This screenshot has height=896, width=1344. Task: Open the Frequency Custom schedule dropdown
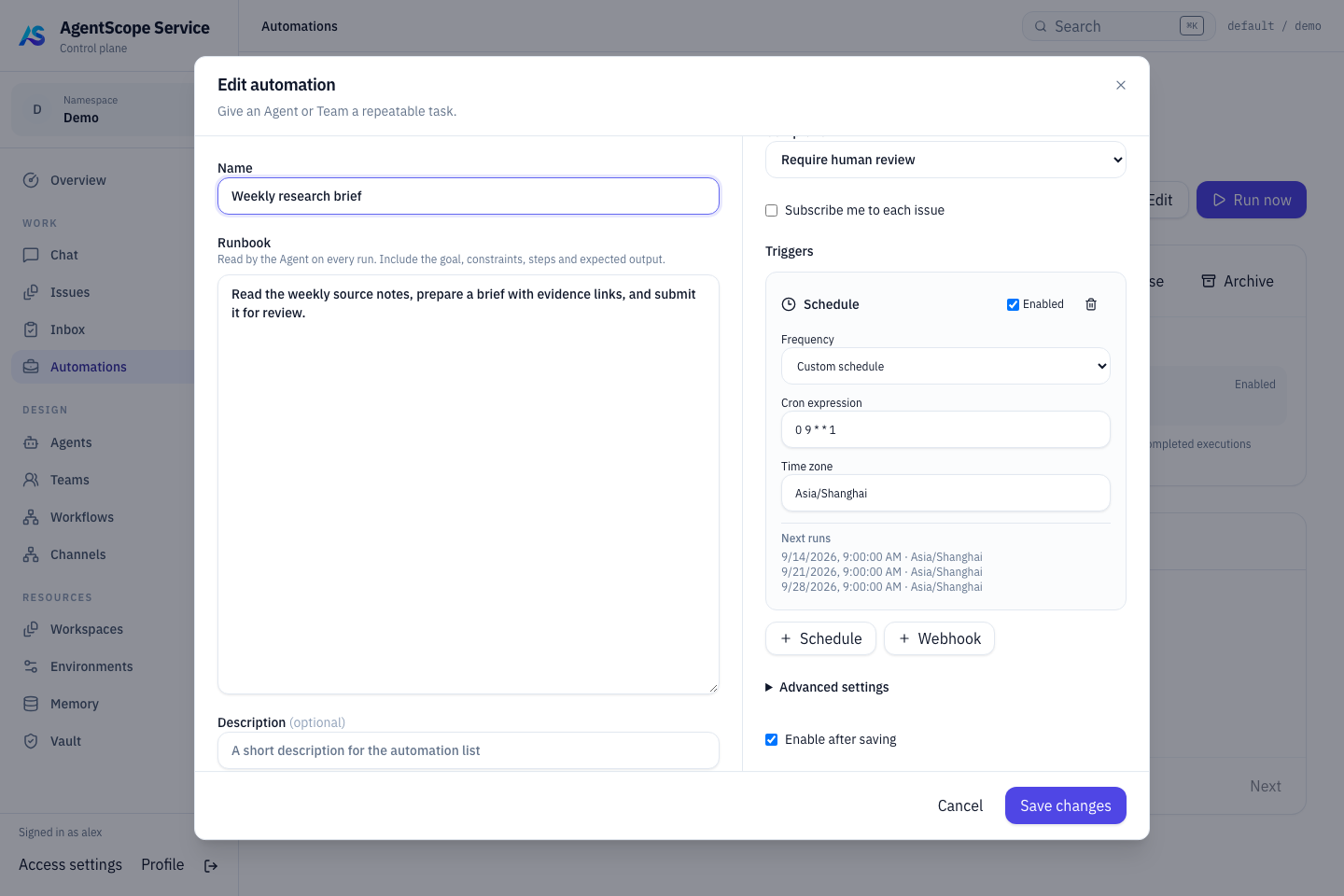click(x=945, y=366)
